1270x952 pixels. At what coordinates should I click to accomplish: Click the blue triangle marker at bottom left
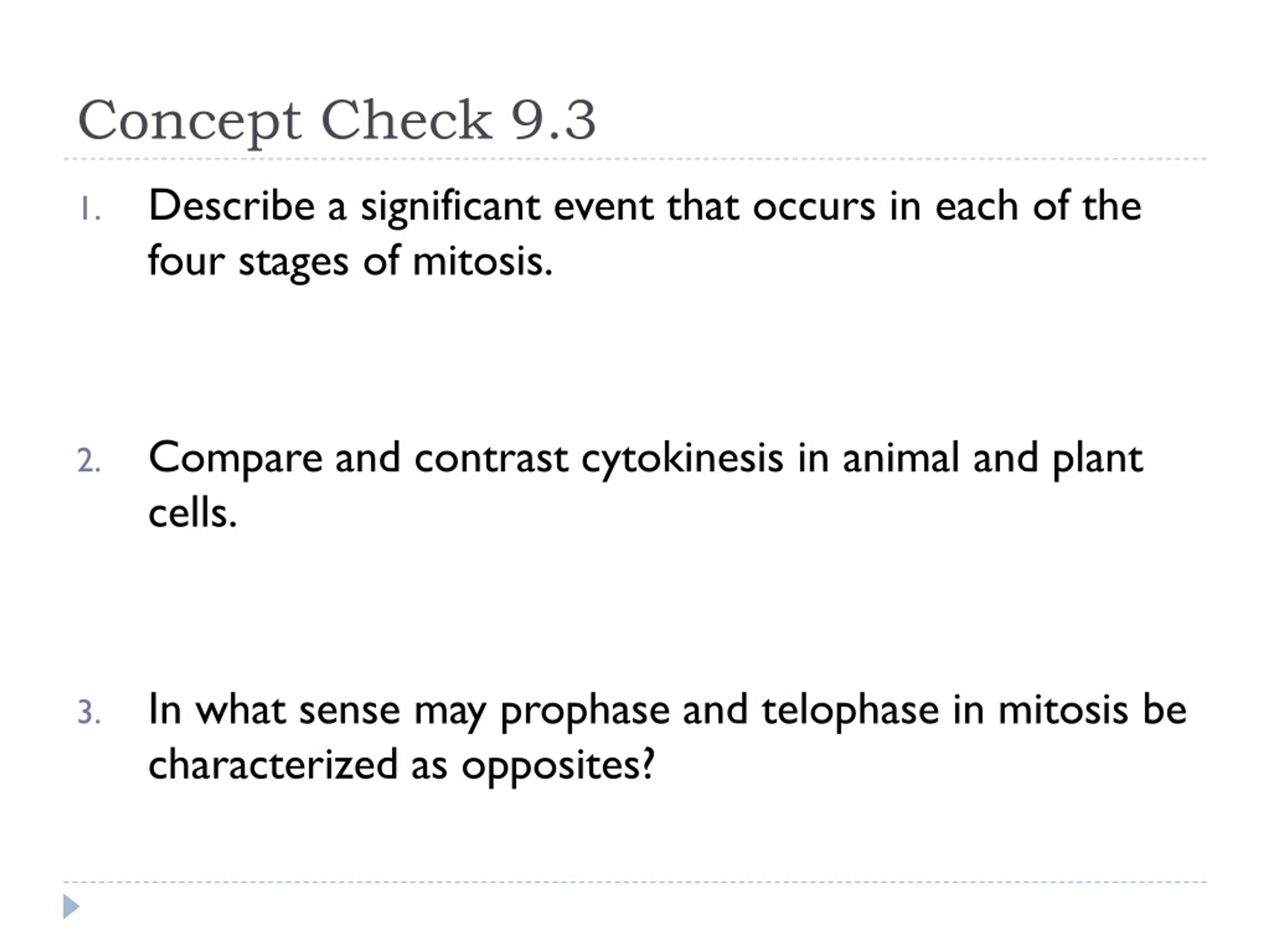71,907
